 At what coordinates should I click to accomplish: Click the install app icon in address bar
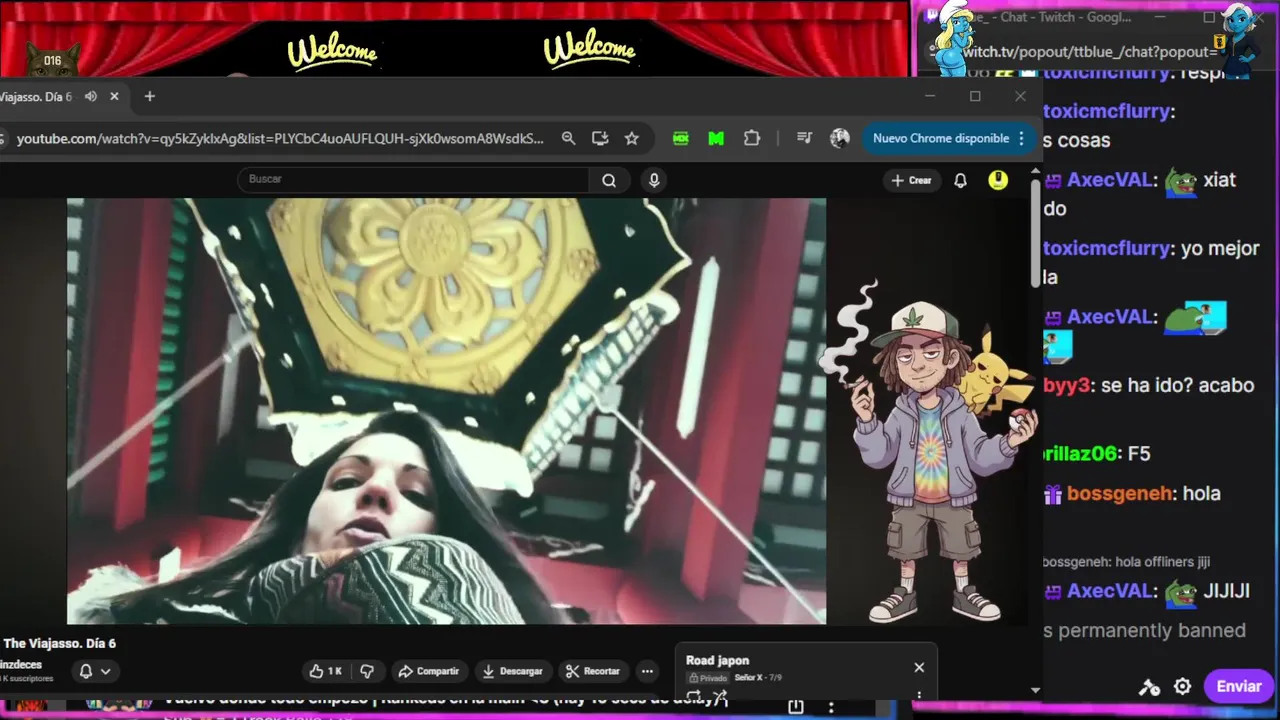[x=600, y=139]
